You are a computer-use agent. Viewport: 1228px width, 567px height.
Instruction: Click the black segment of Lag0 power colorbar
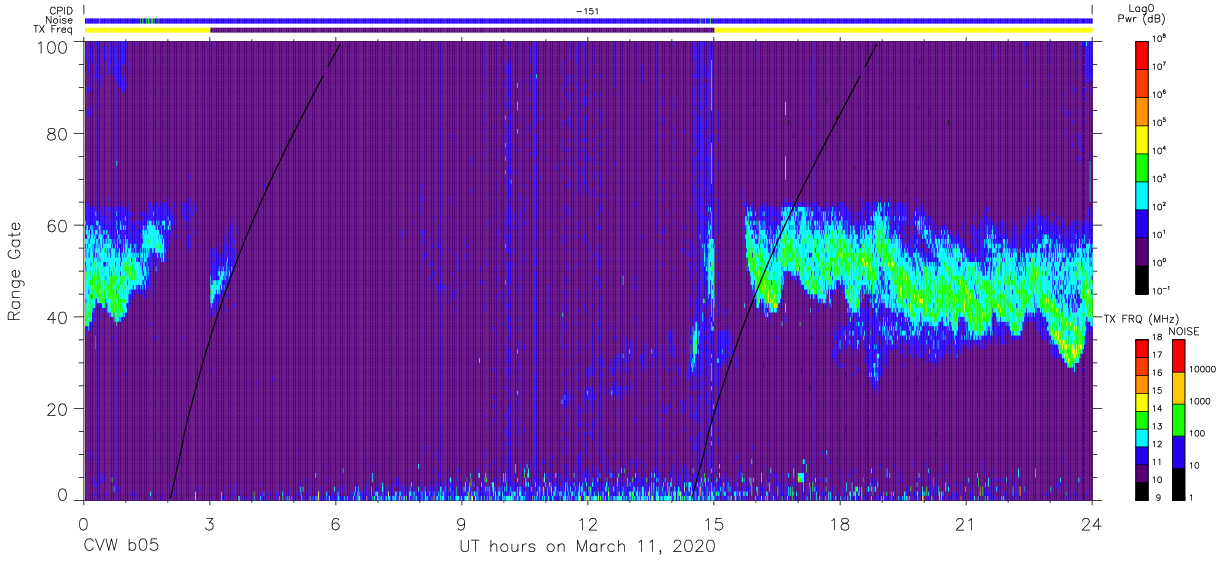(x=1142, y=278)
